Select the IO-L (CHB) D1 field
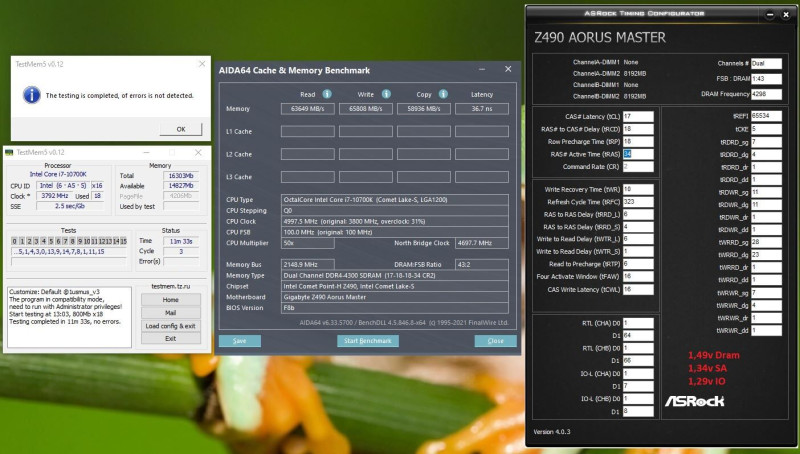Viewport: 800px width, 454px height. click(x=638, y=411)
